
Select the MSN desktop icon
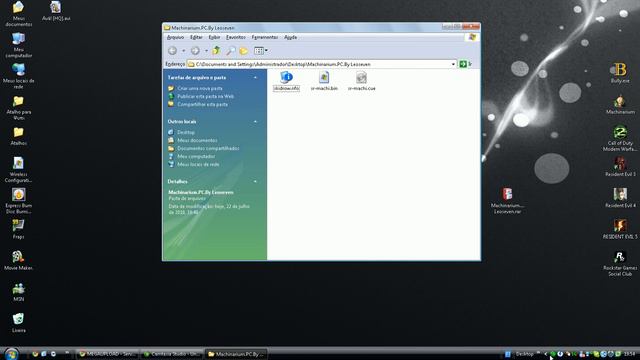tap(18, 292)
